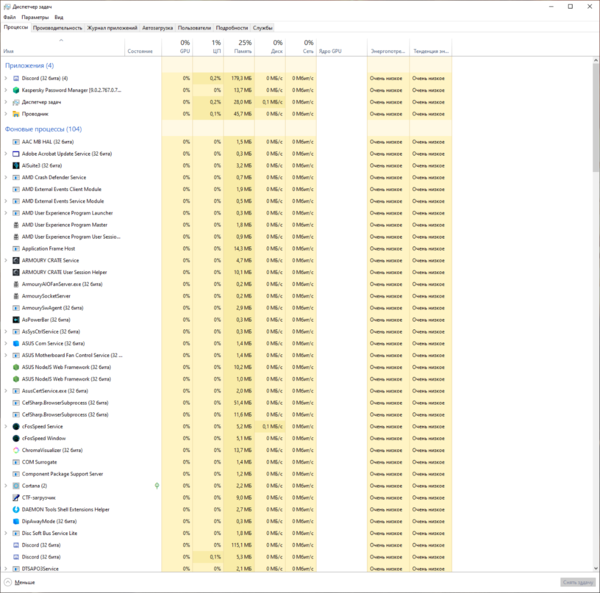This screenshot has height=593, width=600.
Task: Switch to the Службы tab
Action: (x=262, y=28)
